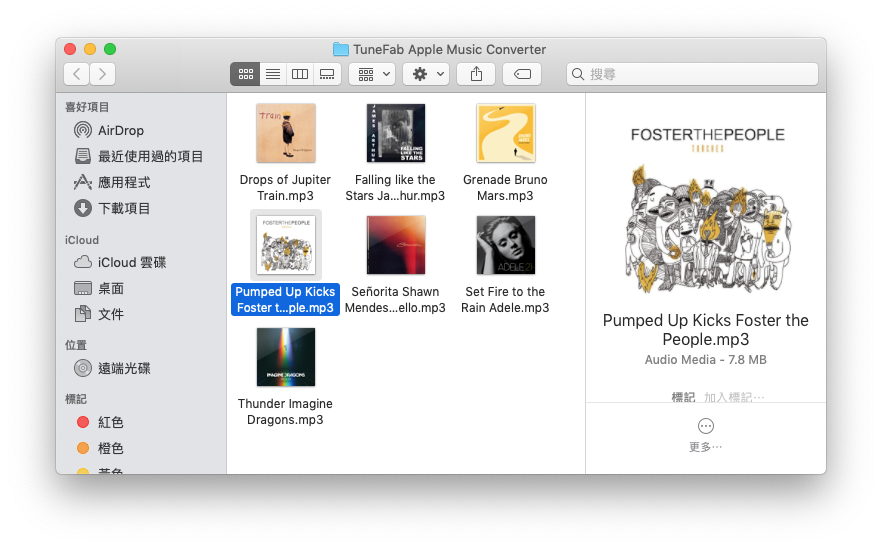Open 下載項目 in the sidebar
The width and height of the screenshot is (882, 548).
112,208
